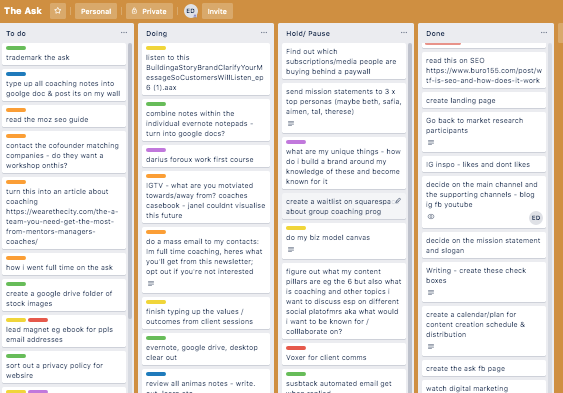Click red label on 'Voxer for client comms' card
Screen dimensions: 563x393
(296, 348)
